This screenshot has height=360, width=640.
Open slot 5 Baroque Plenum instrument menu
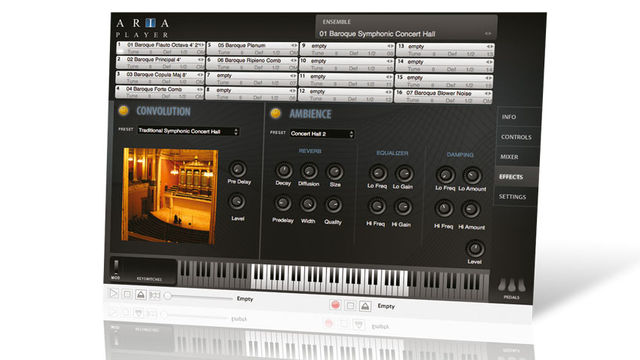click(x=294, y=45)
